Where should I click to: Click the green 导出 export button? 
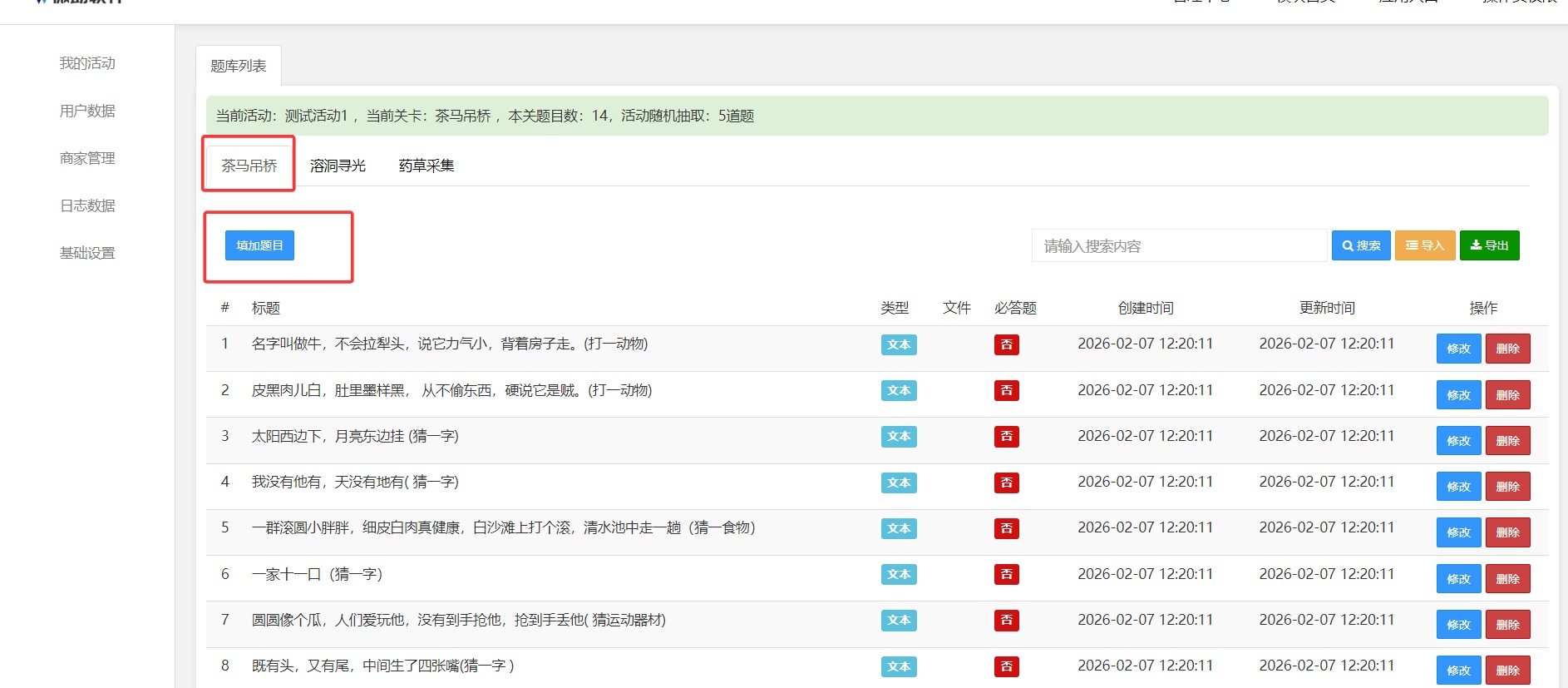(1489, 245)
